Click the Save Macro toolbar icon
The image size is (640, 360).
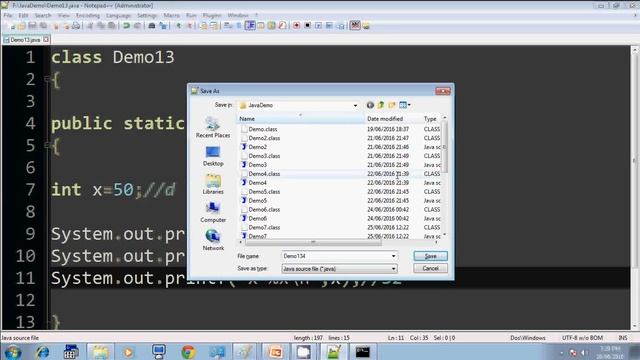[x=340, y=26]
